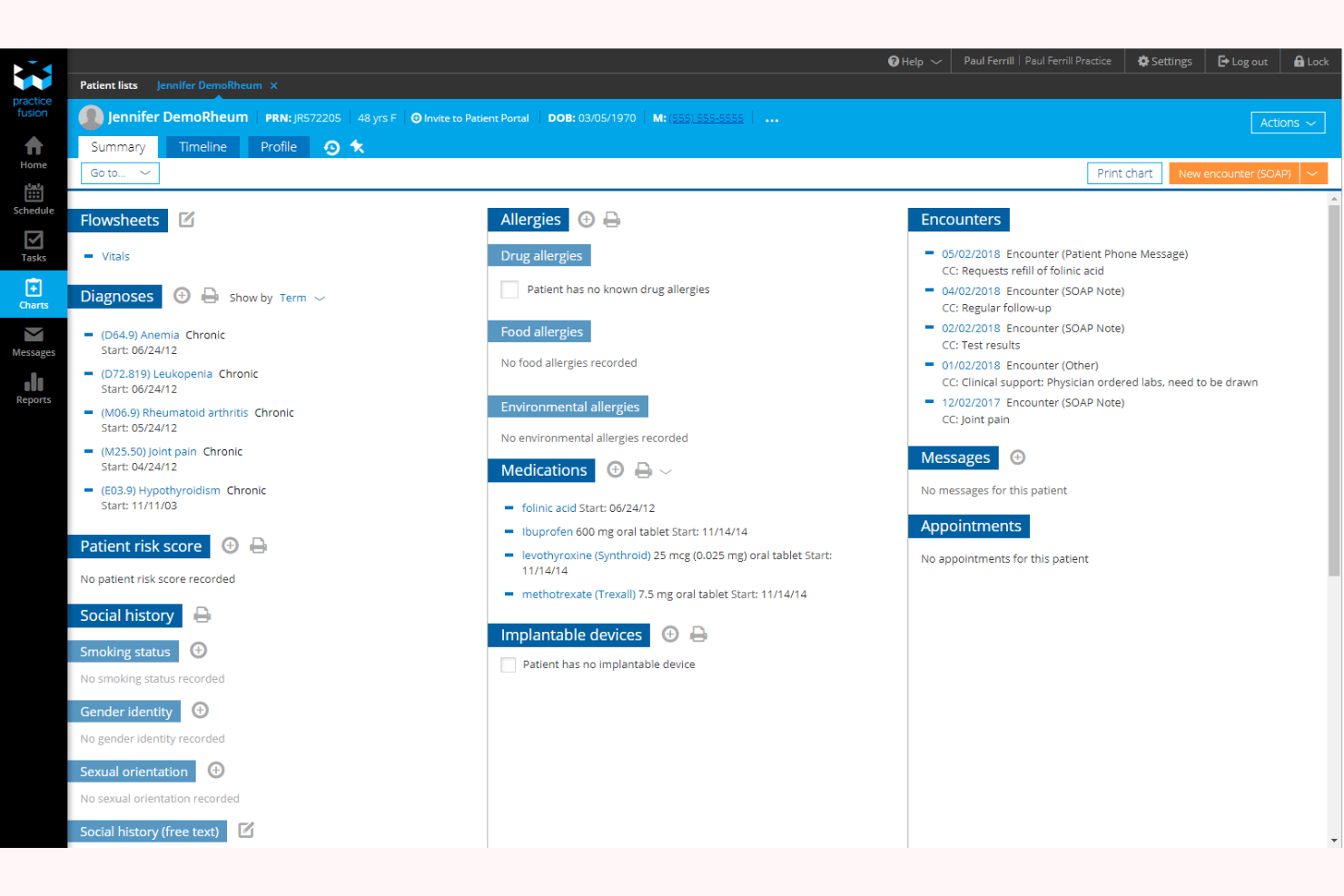1344x896 pixels.
Task: Open methotrexate (Trexall) medication
Action: [x=578, y=595]
